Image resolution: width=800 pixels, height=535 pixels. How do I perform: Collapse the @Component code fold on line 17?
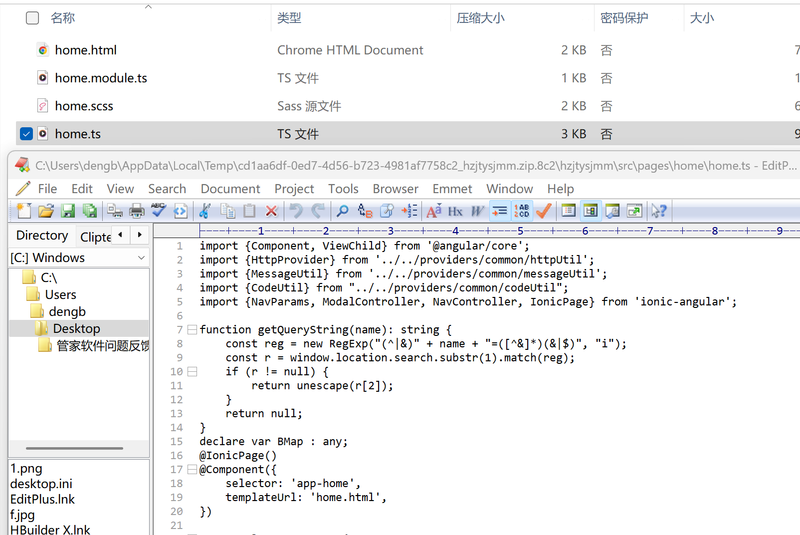[190, 468]
